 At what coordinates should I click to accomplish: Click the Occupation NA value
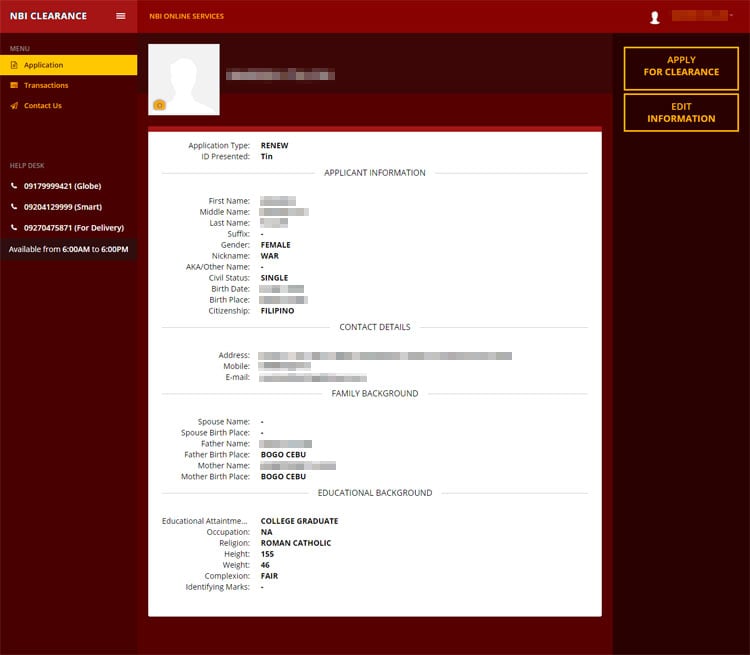click(266, 532)
